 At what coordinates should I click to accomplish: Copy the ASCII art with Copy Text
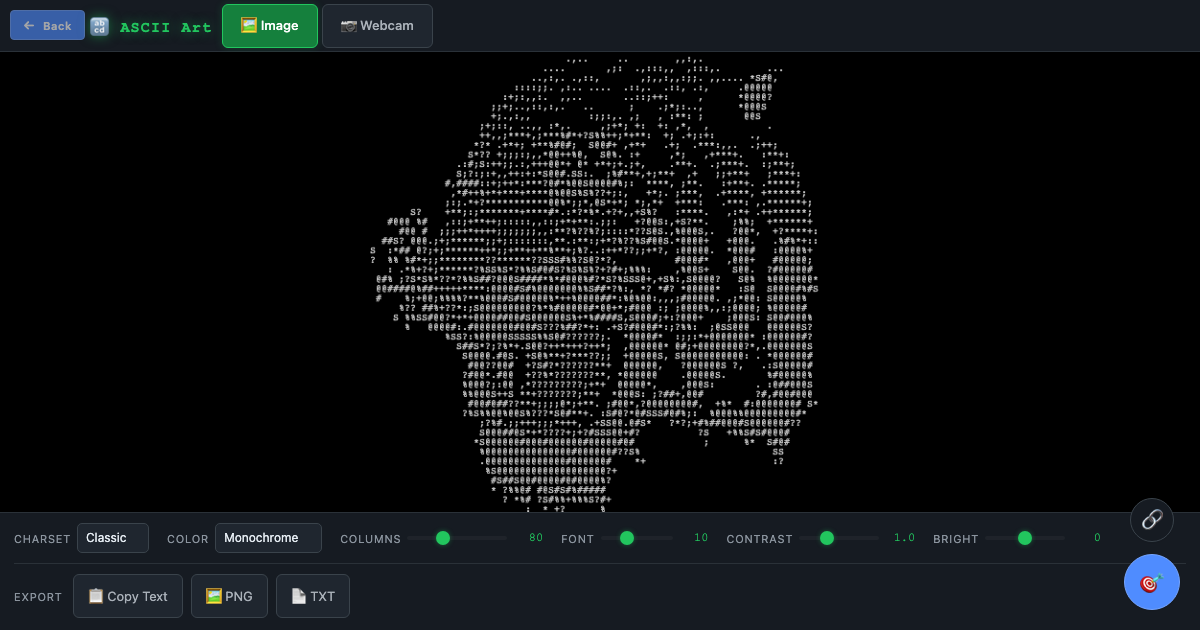point(128,596)
